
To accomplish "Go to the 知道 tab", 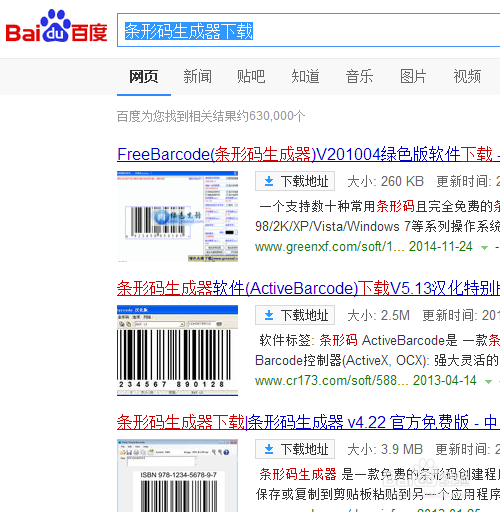I will click(305, 77).
